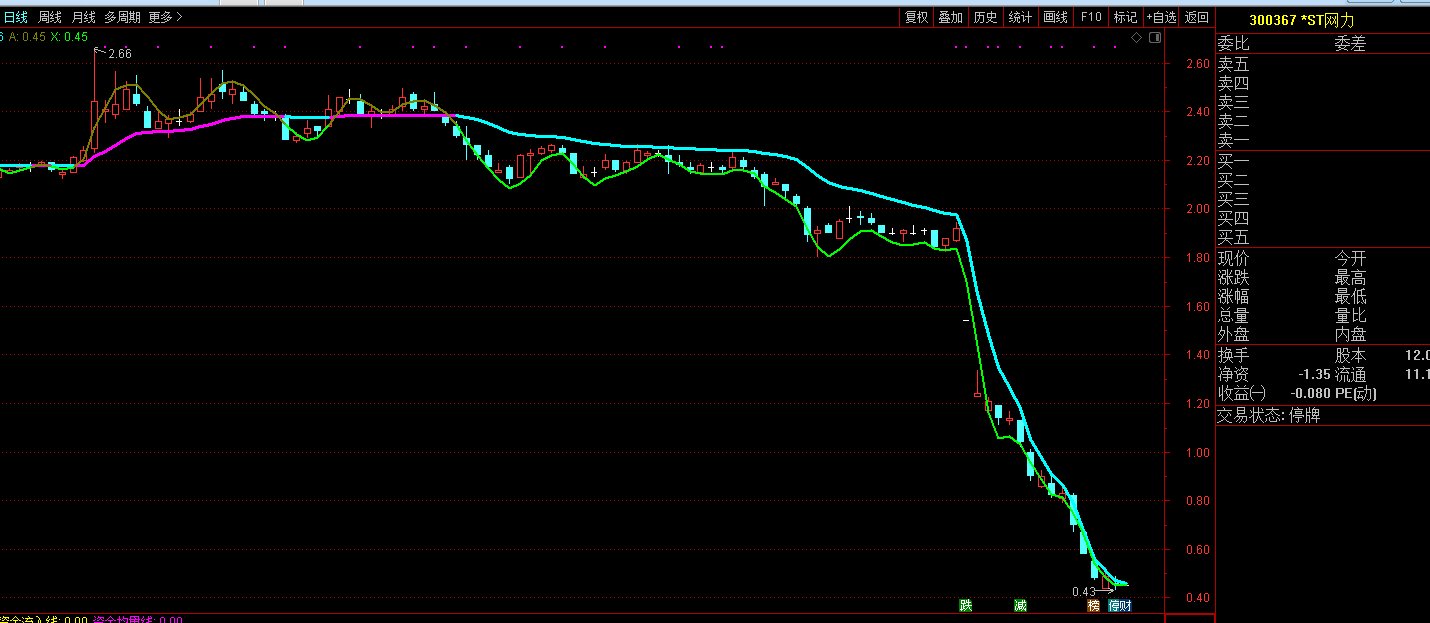Click the green 跌 event marker

point(965,605)
